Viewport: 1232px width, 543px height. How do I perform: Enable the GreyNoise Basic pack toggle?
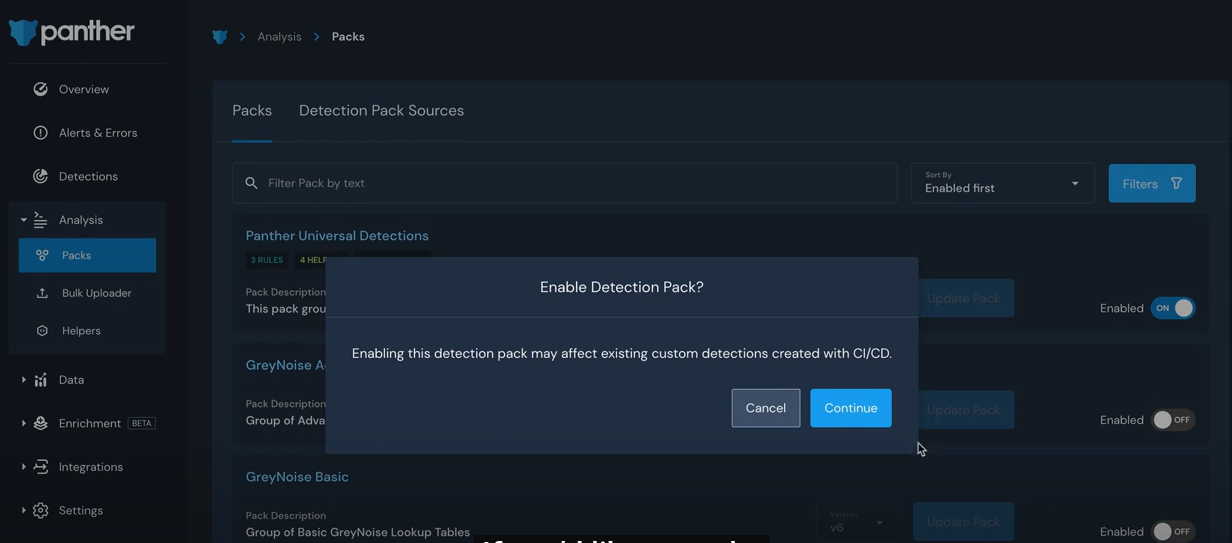[x=1172, y=531]
